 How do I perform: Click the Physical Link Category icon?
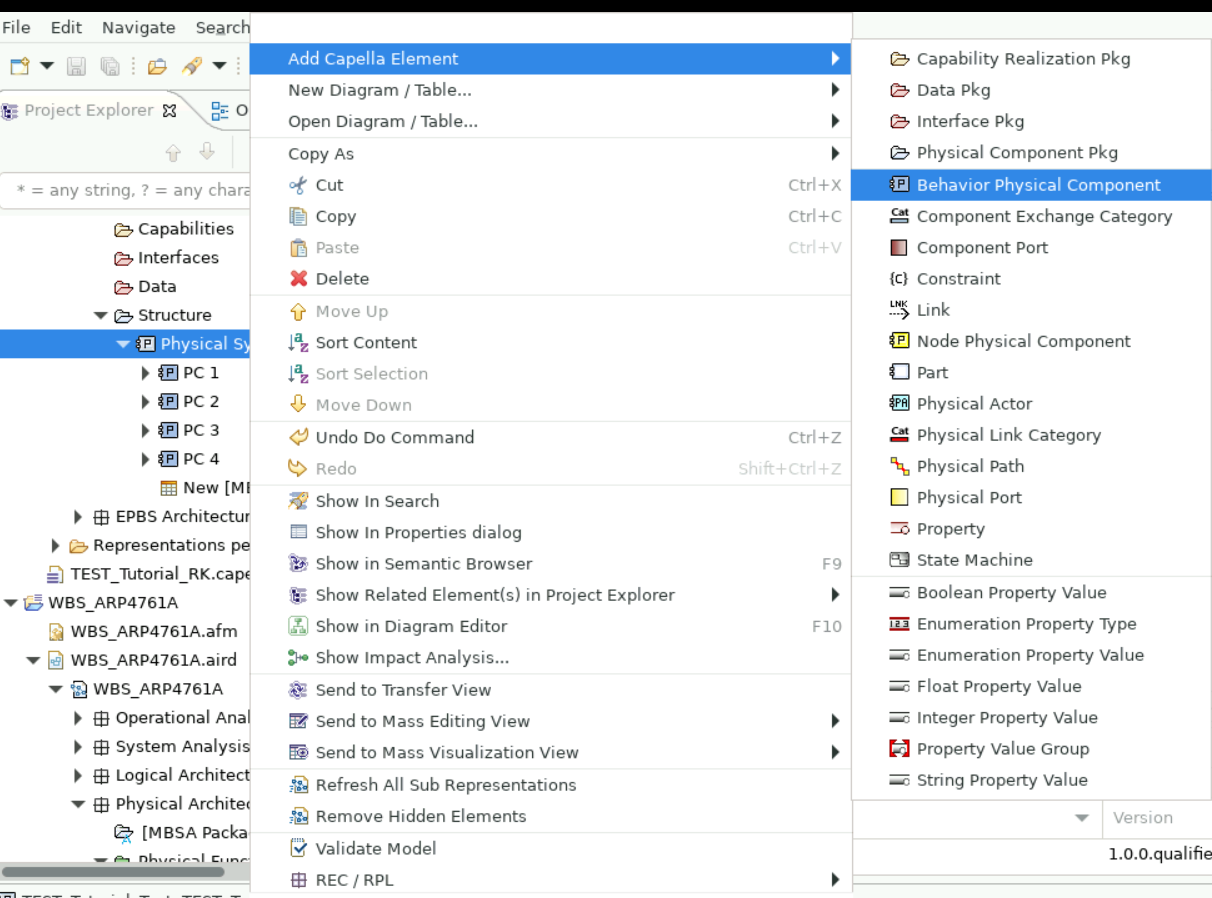click(899, 435)
